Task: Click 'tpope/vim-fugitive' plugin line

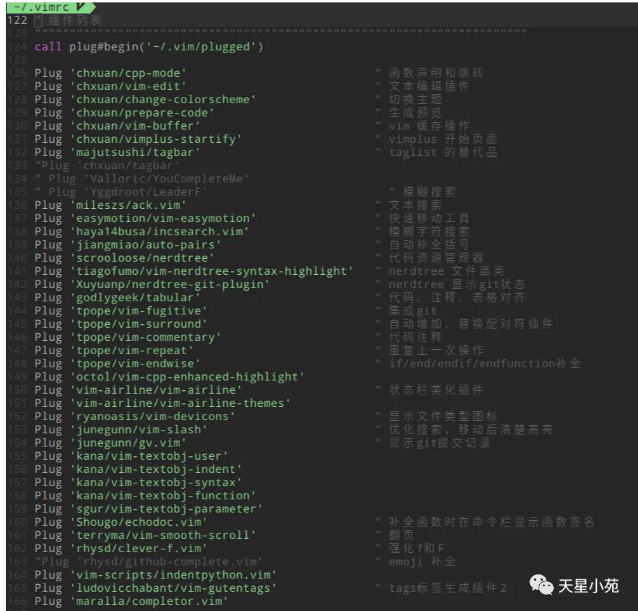Action: pyautogui.click(x=121, y=311)
